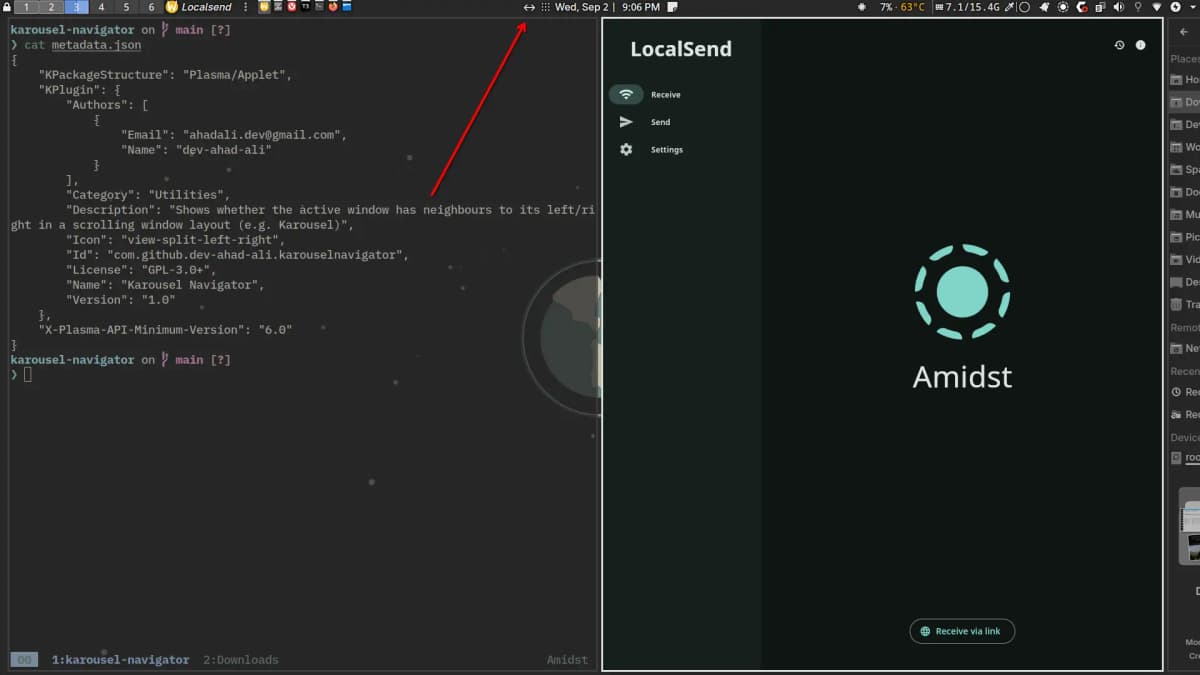Click metadata.json in the terminal command
The height and width of the screenshot is (675, 1200).
(x=94, y=45)
